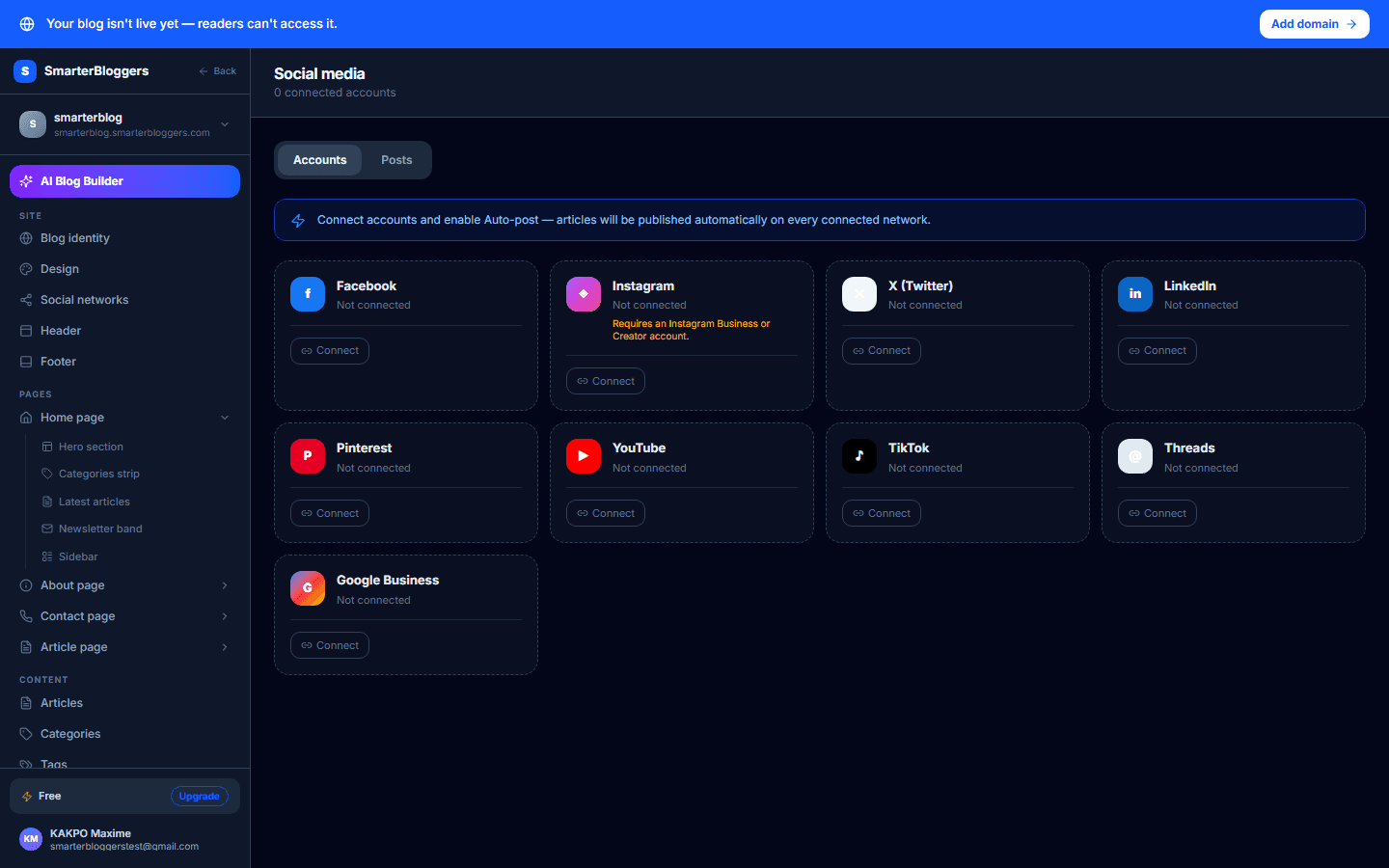This screenshot has width=1389, height=868.
Task: Switch to the Posts tab
Action: pos(396,160)
